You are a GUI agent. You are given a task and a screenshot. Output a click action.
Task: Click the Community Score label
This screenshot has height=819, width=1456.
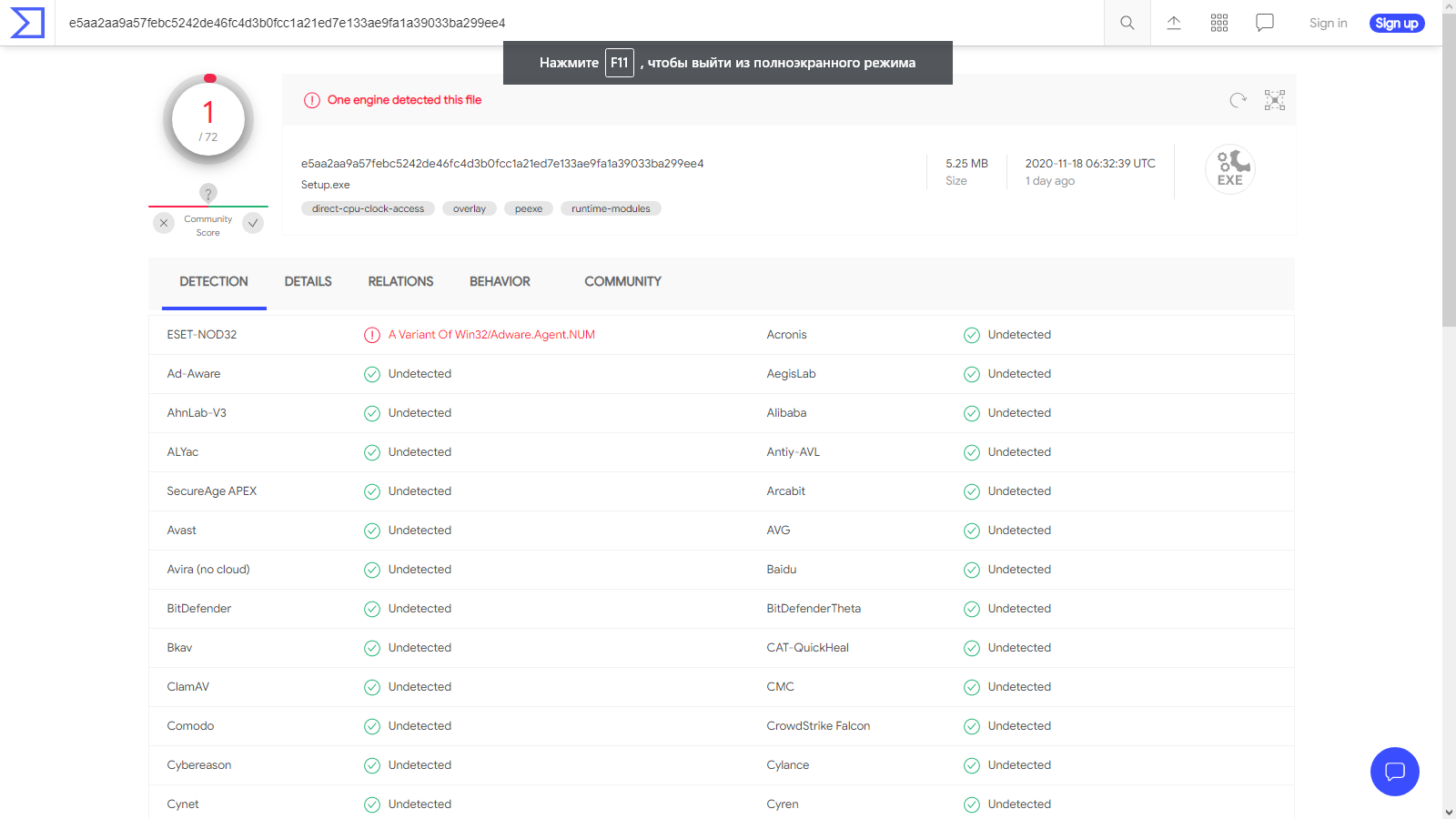point(208,226)
